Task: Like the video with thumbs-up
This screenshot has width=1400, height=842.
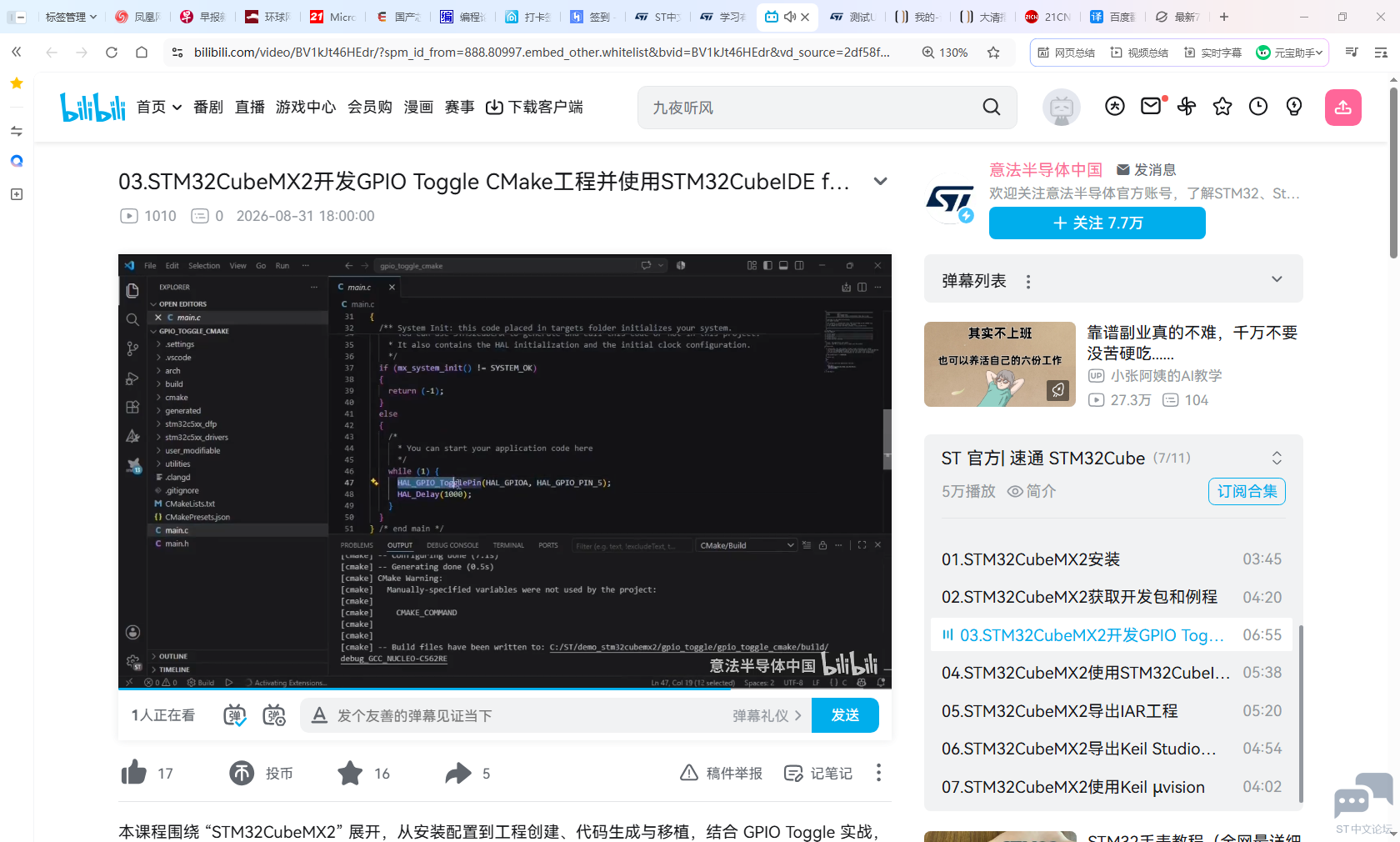Action: point(133,773)
